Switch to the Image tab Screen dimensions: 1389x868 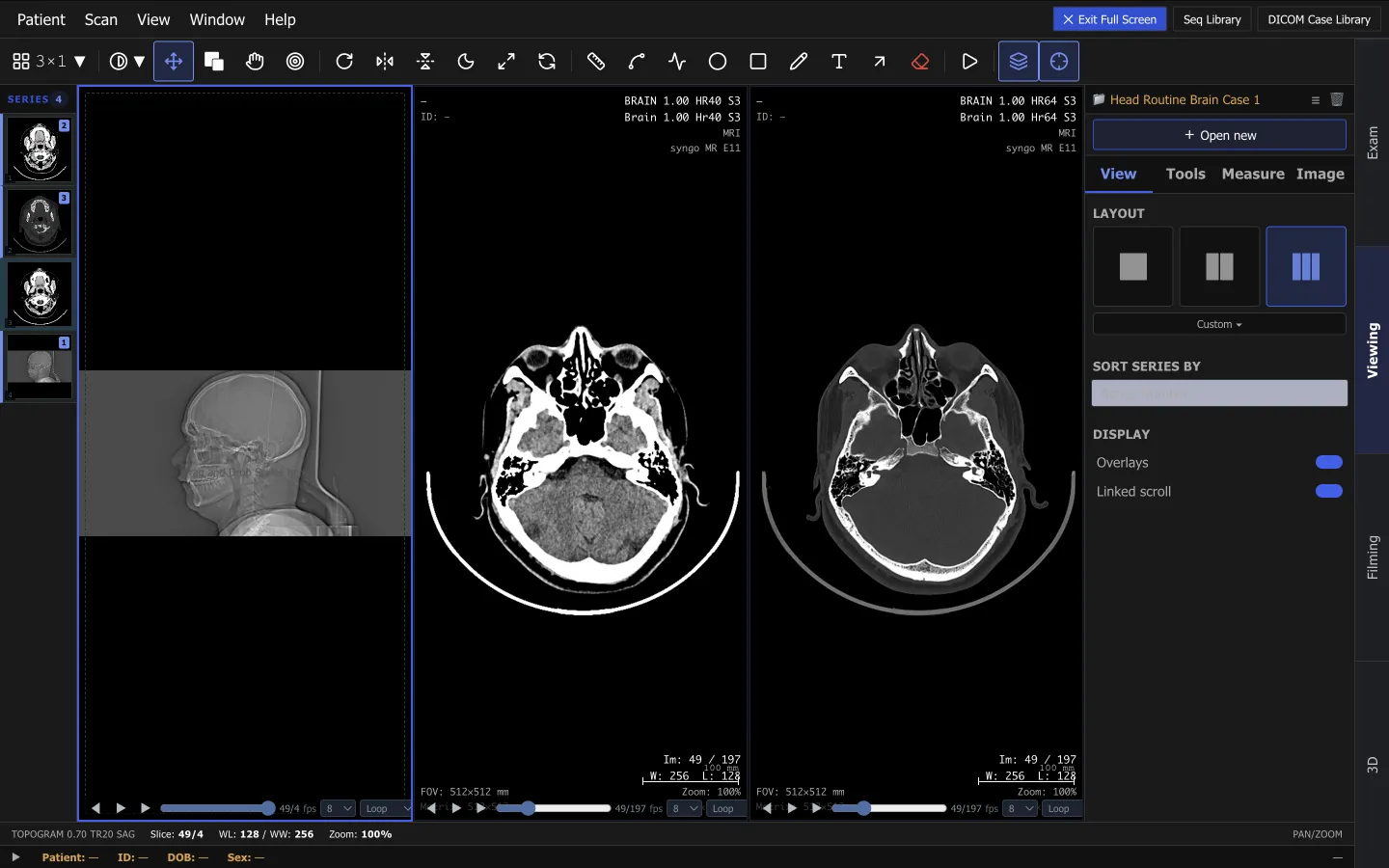(x=1321, y=174)
